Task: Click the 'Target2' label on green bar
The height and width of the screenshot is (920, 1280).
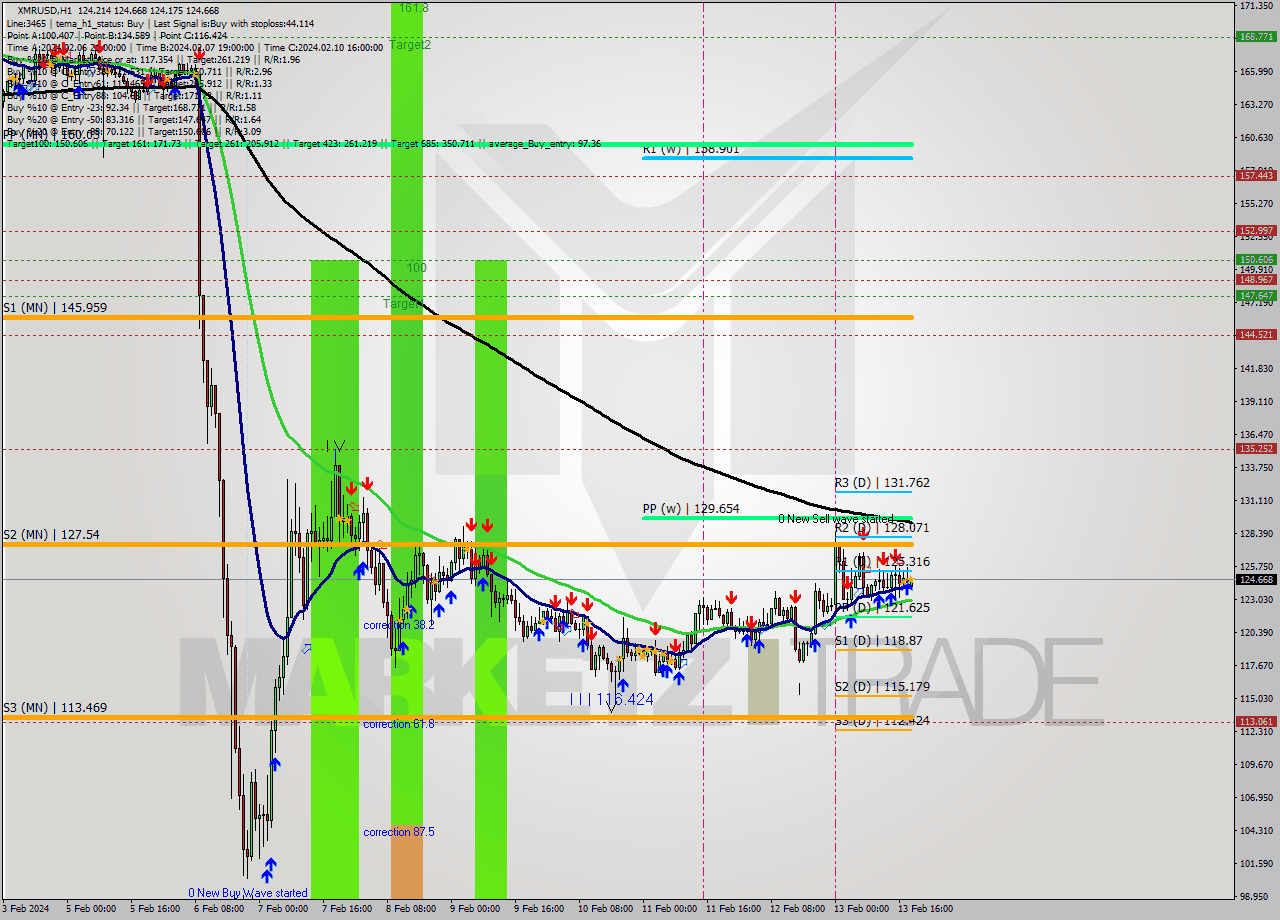Action: (411, 45)
